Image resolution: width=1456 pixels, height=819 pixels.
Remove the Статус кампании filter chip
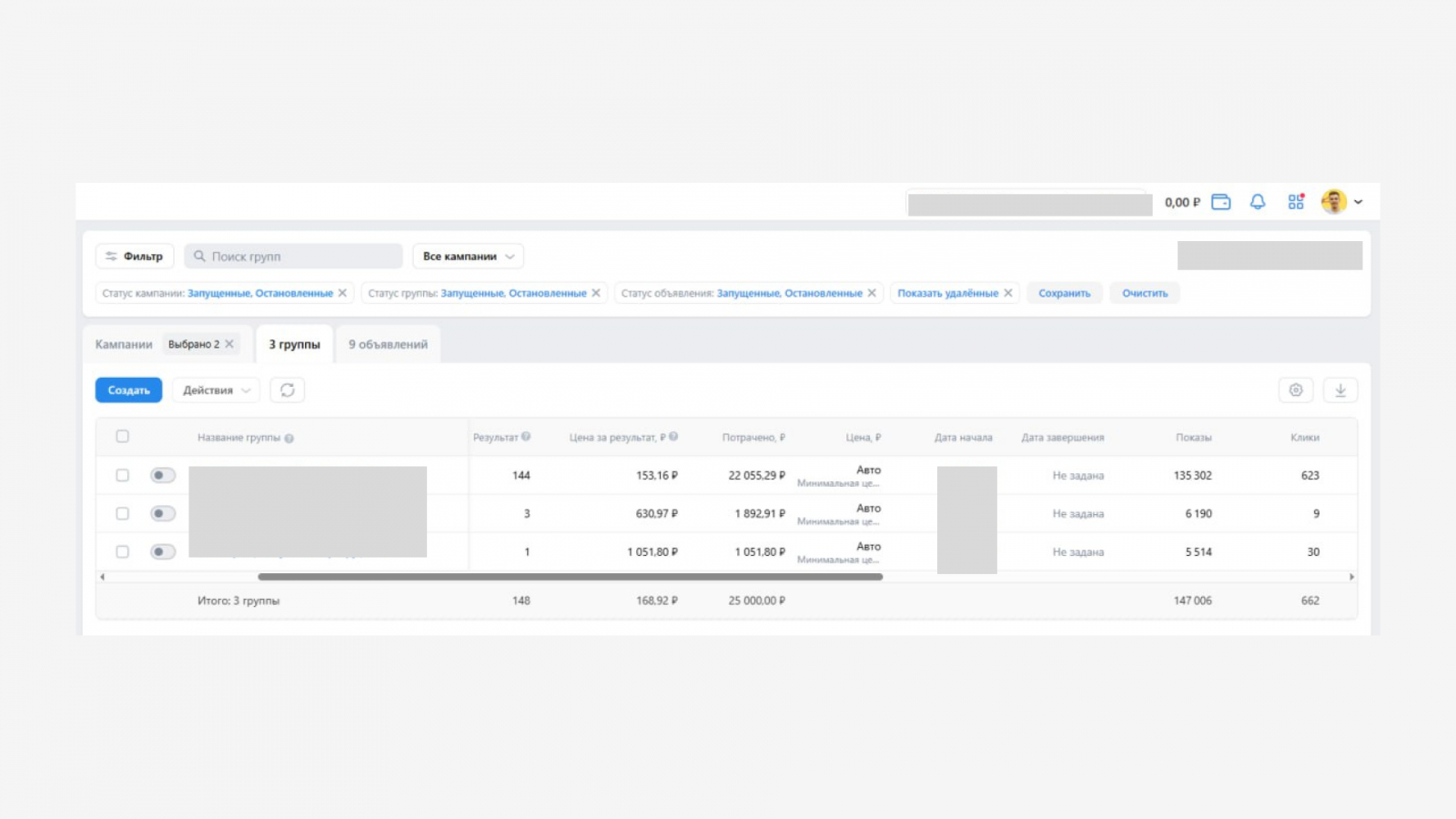[x=342, y=293]
